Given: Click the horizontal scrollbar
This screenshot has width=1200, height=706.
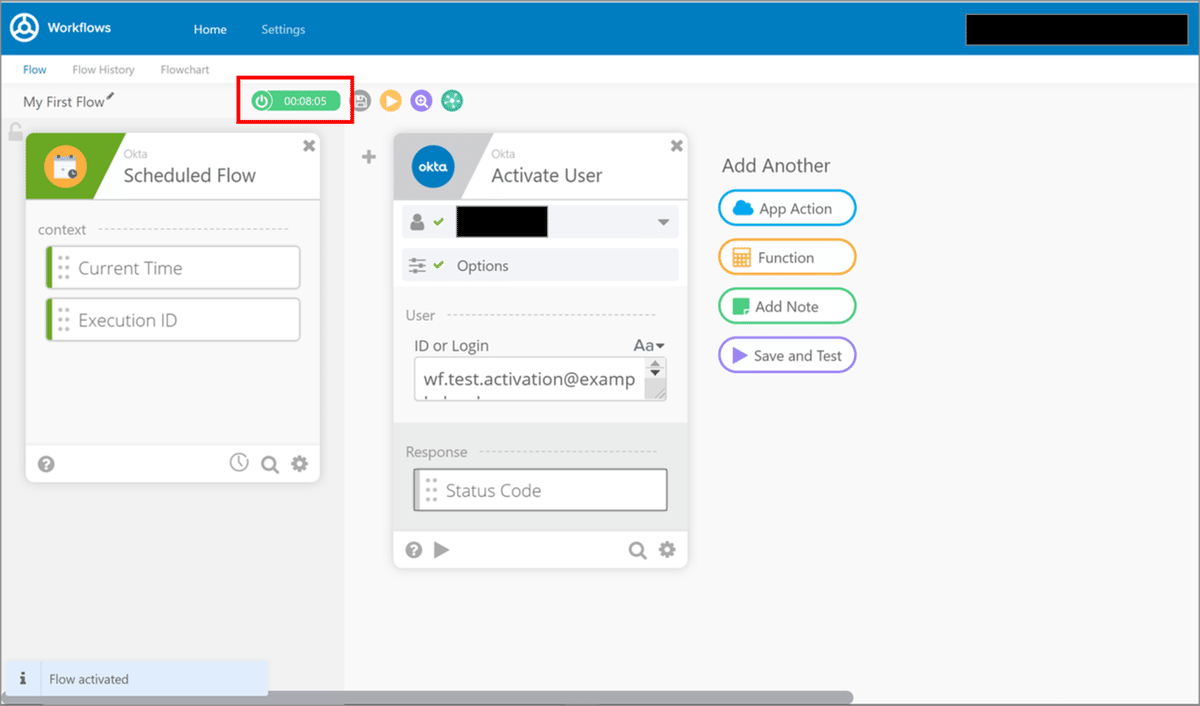Looking at the screenshot, I should [x=430, y=697].
